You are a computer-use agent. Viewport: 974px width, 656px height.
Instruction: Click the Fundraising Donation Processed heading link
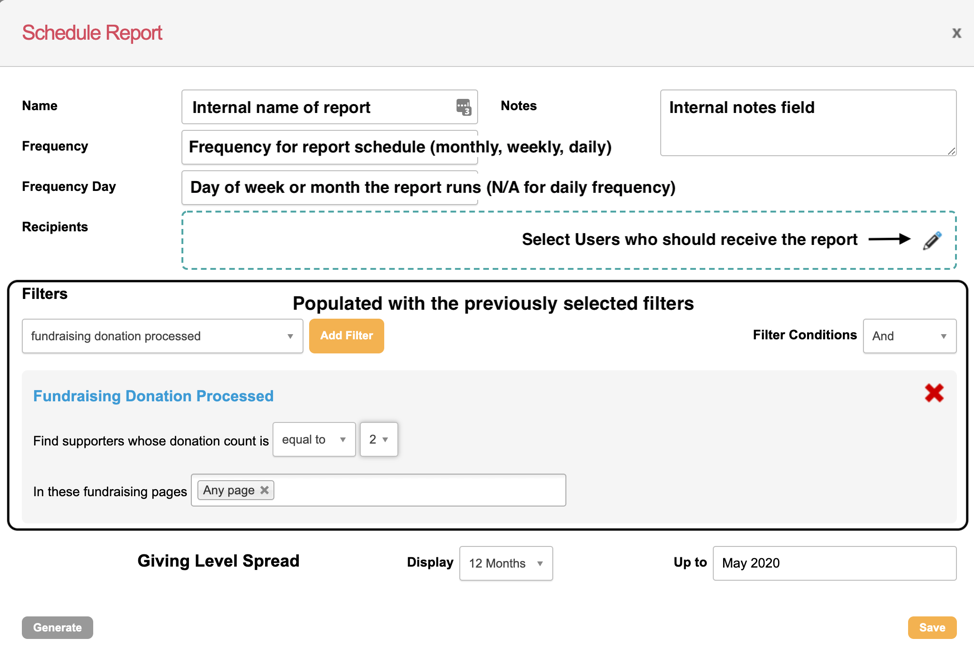[153, 396]
